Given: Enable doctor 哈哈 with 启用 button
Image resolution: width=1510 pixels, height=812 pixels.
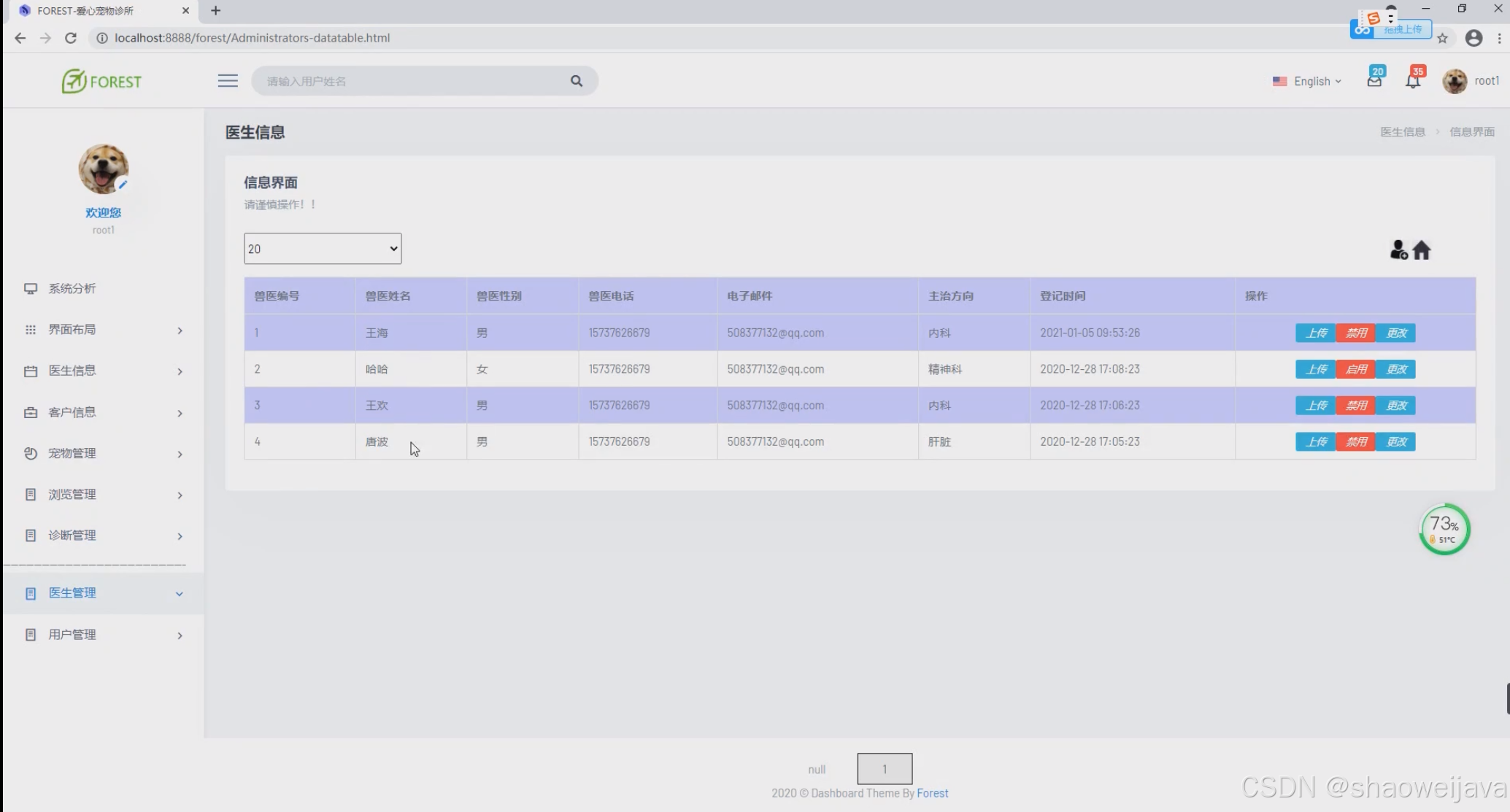Looking at the screenshot, I should pos(1355,369).
